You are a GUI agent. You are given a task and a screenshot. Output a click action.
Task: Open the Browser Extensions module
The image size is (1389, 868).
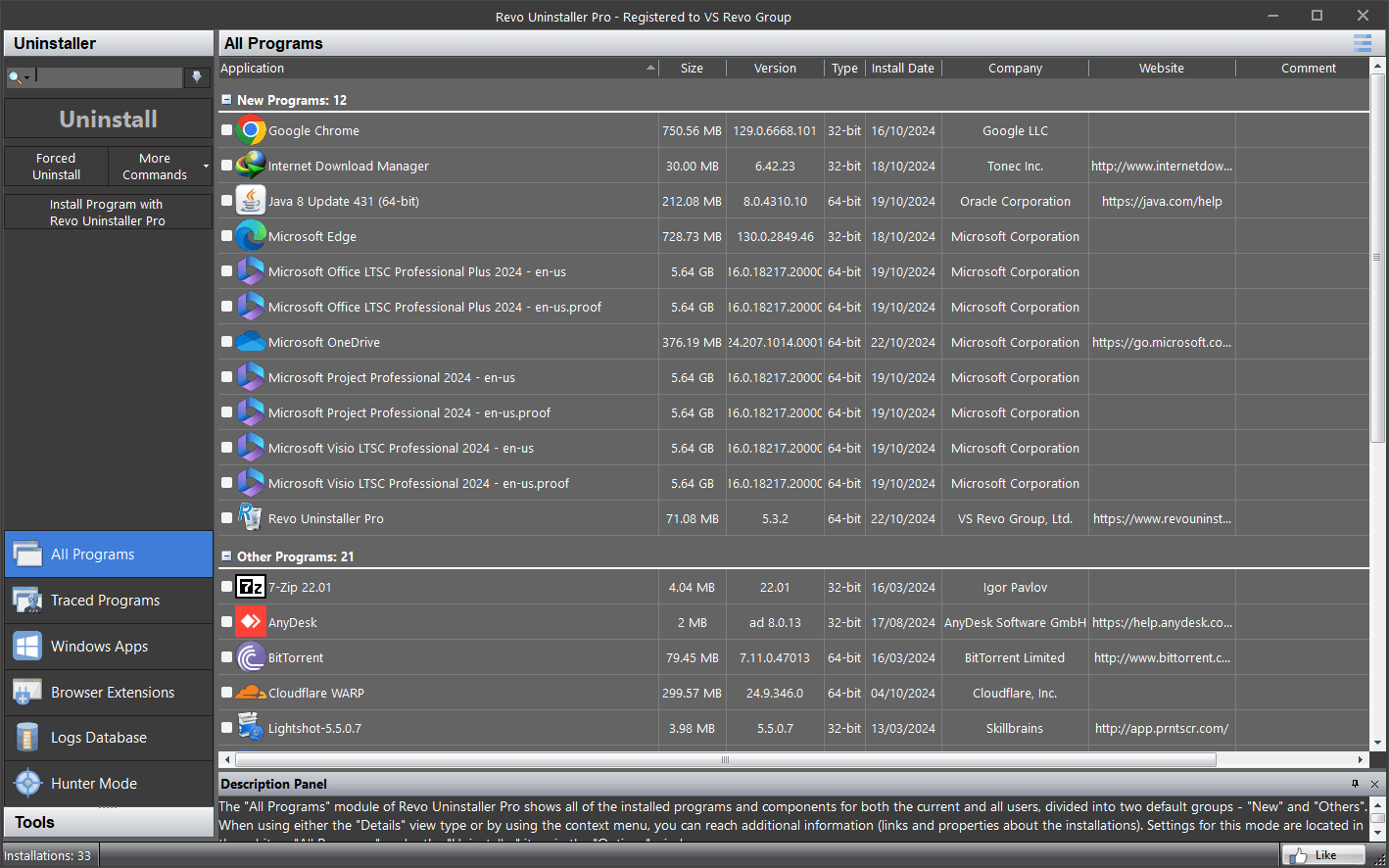[x=111, y=692]
